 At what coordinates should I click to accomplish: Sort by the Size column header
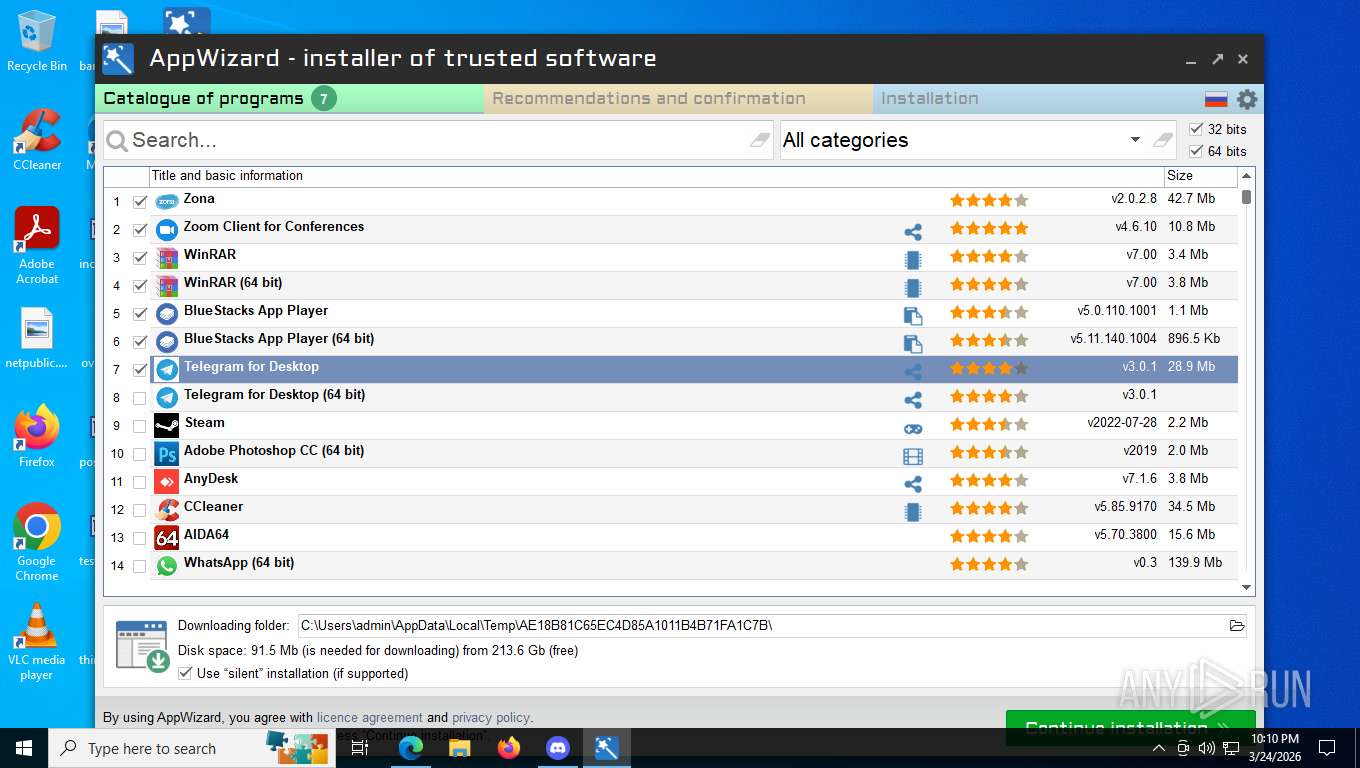pyautogui.click(x=1200, y=176)
